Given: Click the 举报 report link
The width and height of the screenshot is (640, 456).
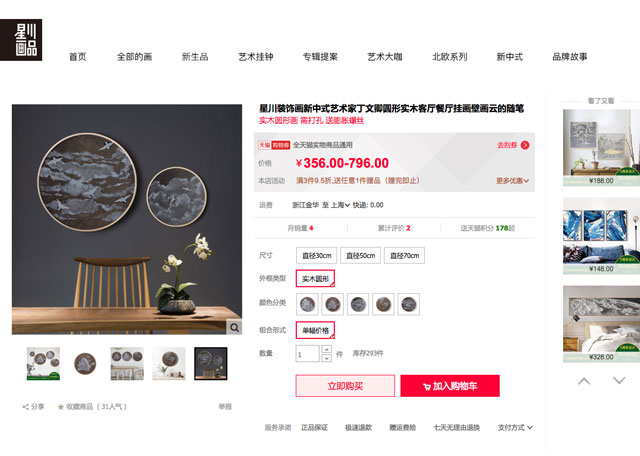Looking at the screenshot, I should pyautogui.click(x=225, y=407).
